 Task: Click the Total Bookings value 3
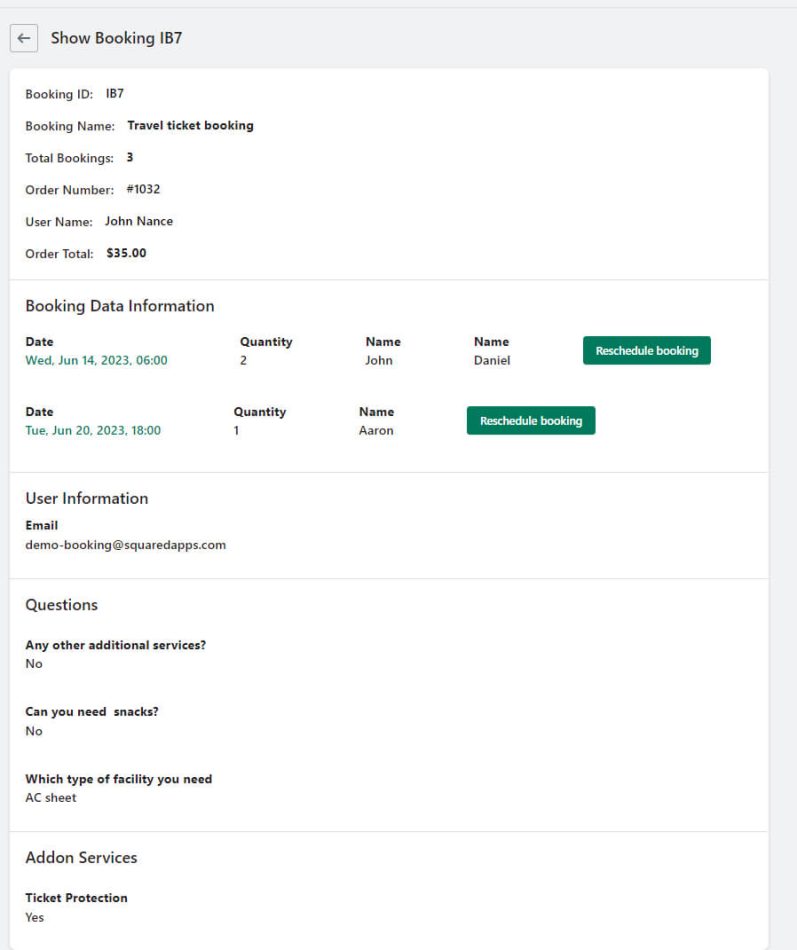point(126,157)
